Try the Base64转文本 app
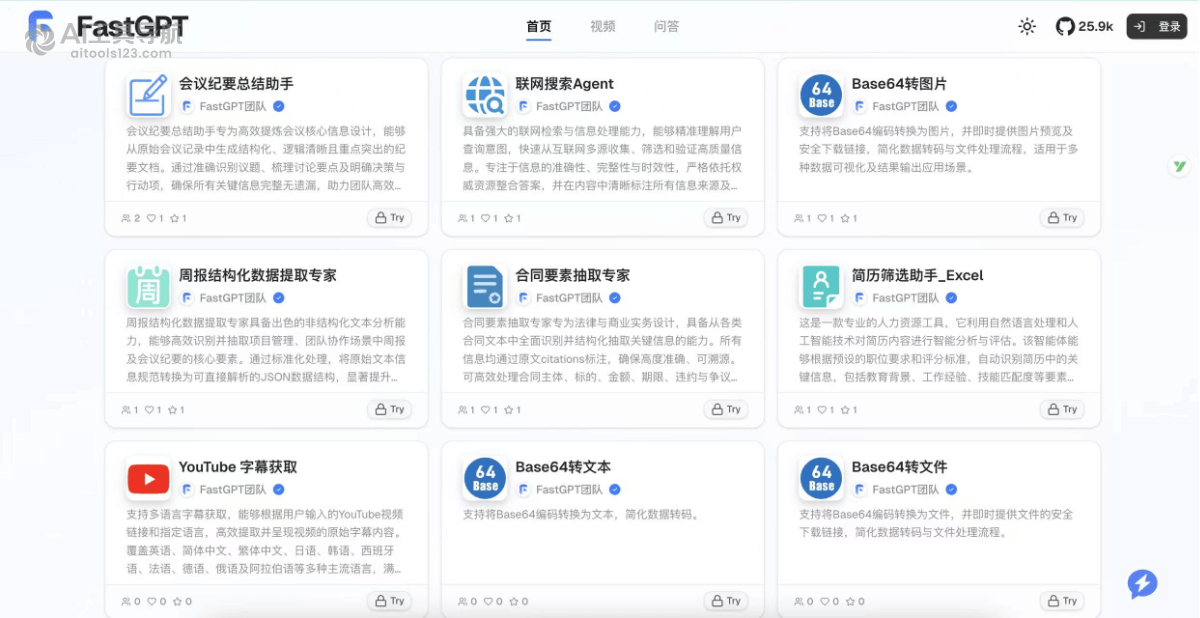Image resolution: width=1200 pixels, height=618 pixels. (x=726, y=601)
